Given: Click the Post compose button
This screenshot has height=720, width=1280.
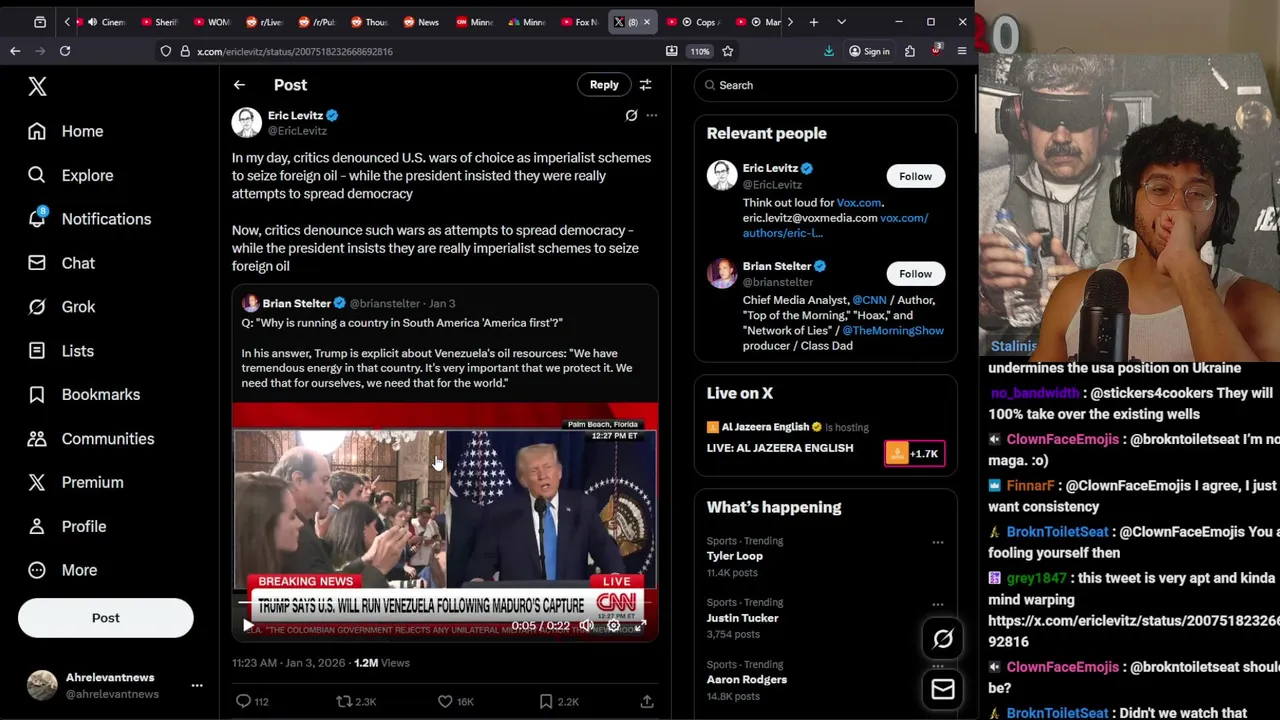Looking at the screenshot, I should tap(105, 618).
